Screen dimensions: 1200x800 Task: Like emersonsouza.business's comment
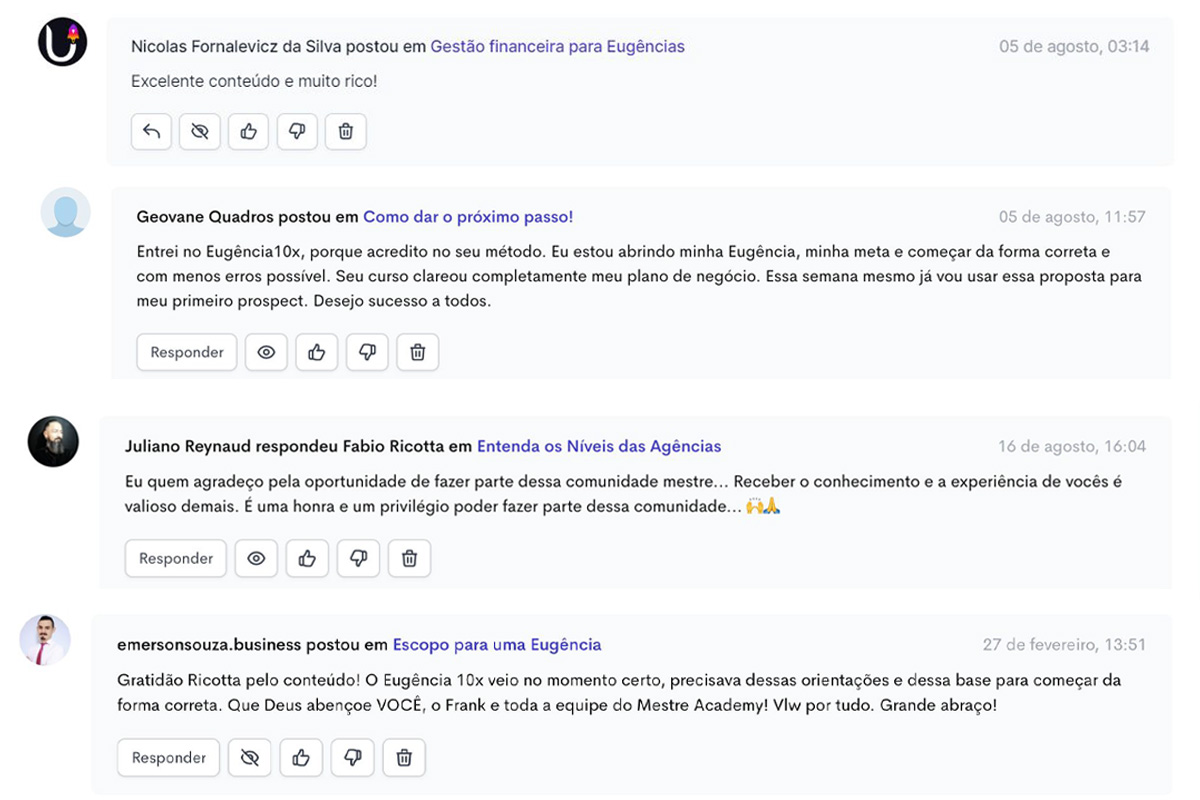[x=300, y=757]
